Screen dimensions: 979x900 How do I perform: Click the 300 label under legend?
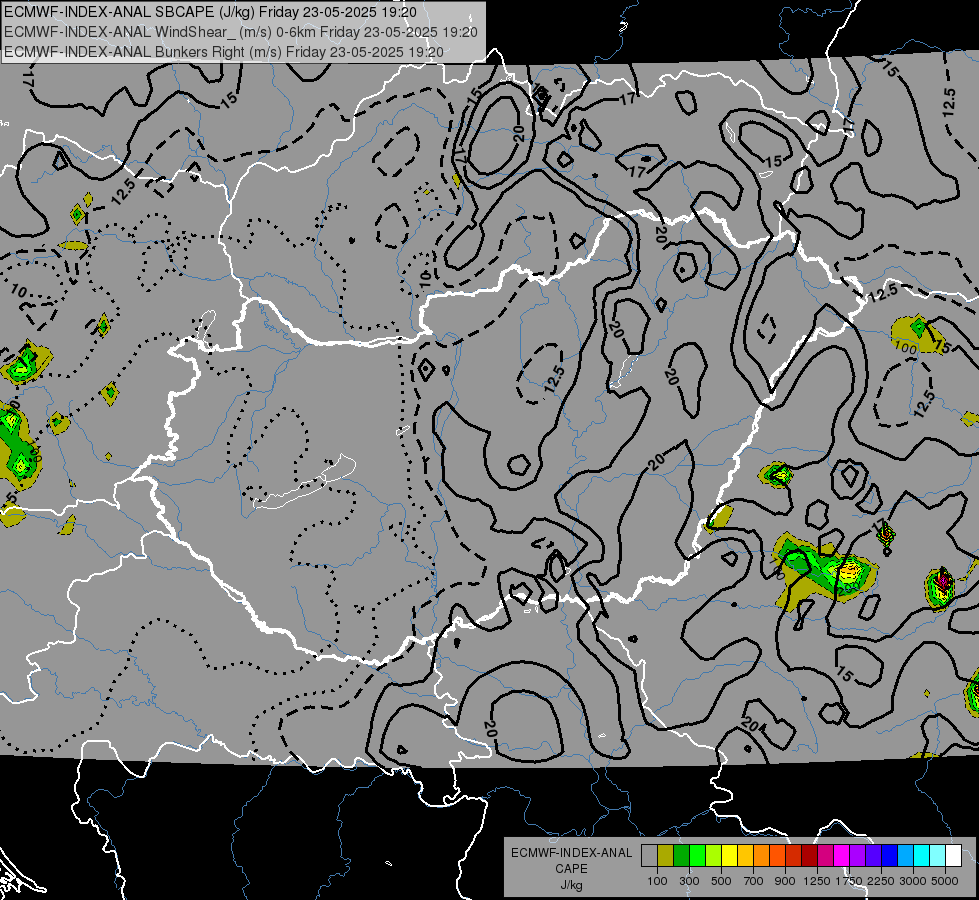(689, 881)
